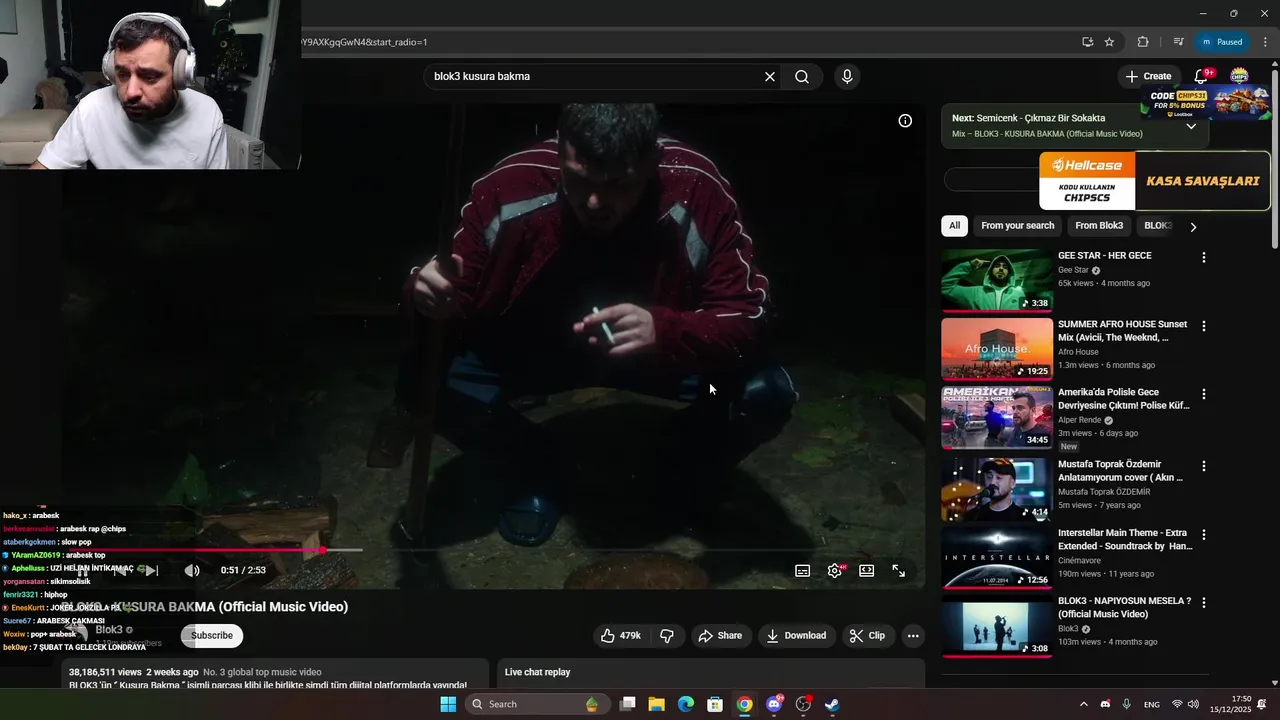Open YouTube notifications bell
This screenshot has height=720, width=1280.
[x=1201, y=76]
